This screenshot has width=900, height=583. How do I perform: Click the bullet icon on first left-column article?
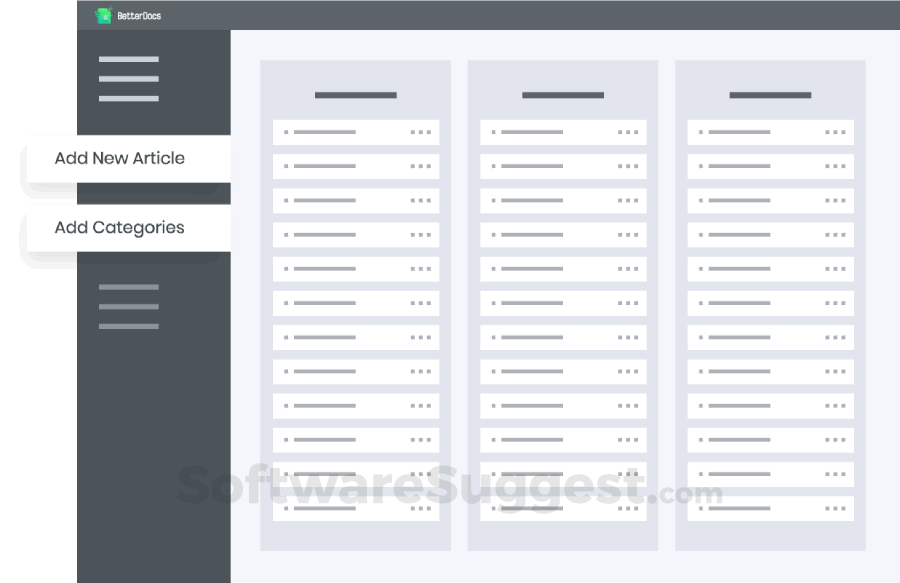click(x=285, y=132)
